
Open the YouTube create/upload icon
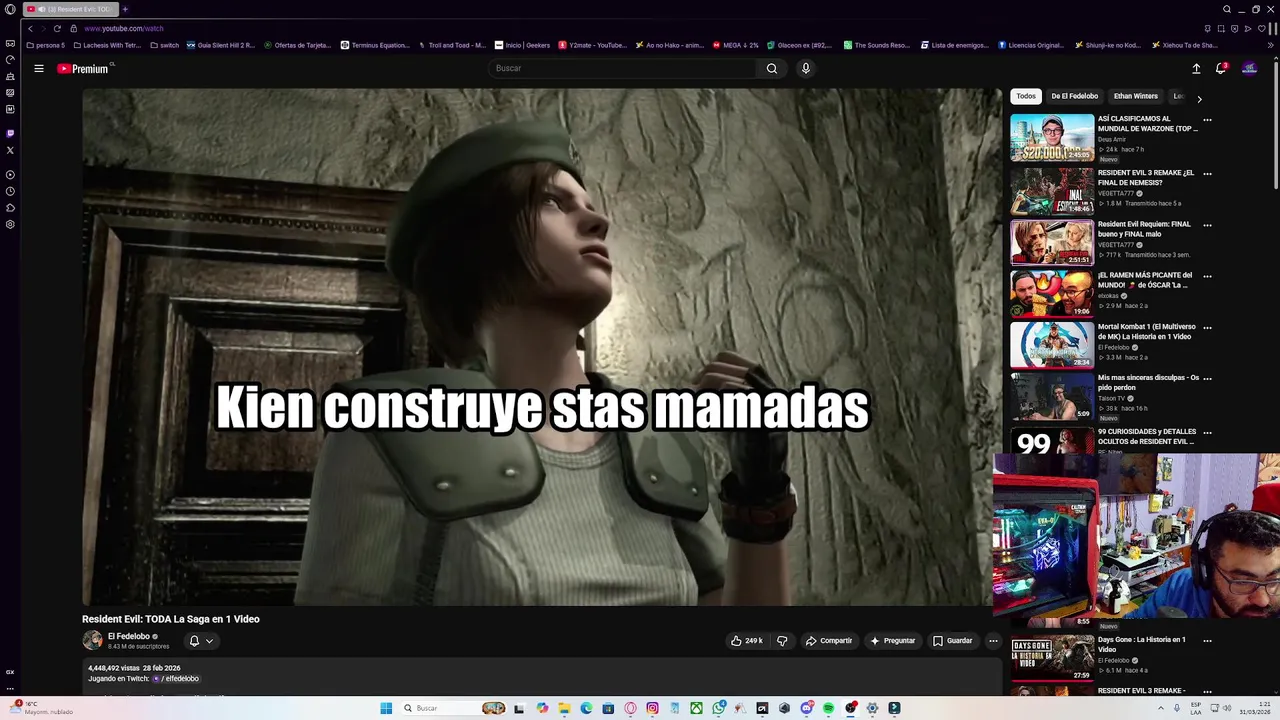tap(1196, 68)
